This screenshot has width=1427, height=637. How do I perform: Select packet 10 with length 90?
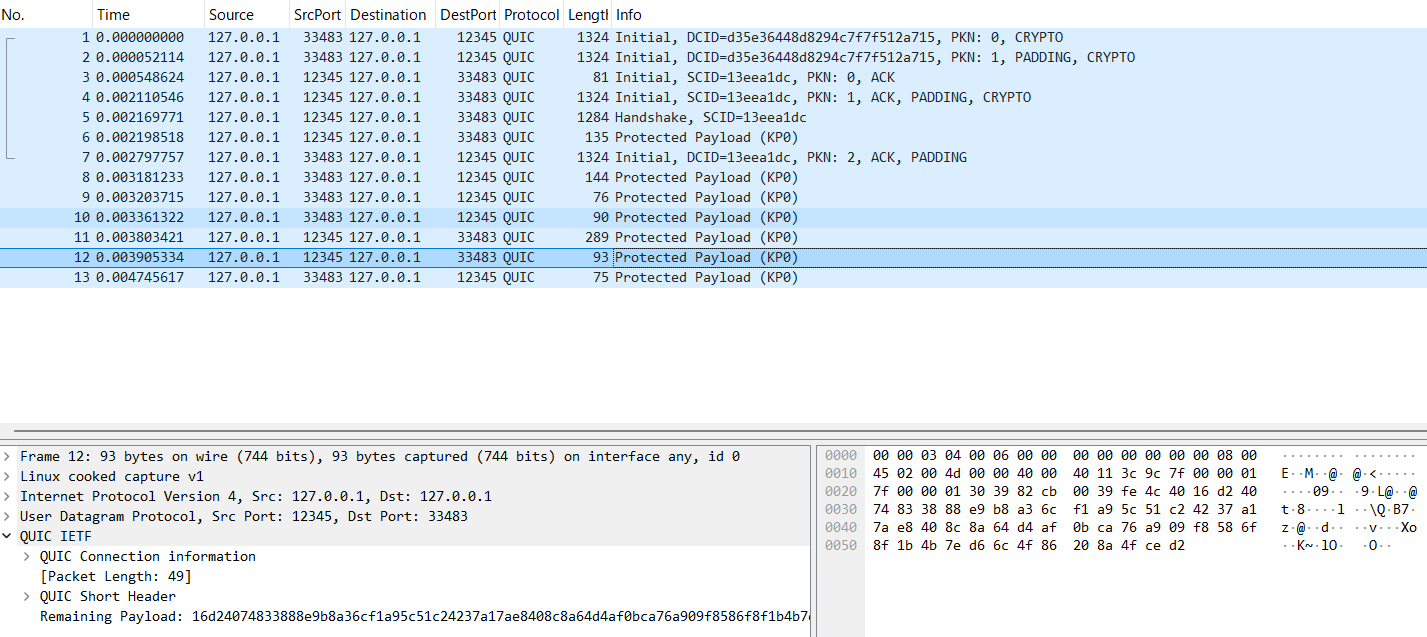click(713, 217)
